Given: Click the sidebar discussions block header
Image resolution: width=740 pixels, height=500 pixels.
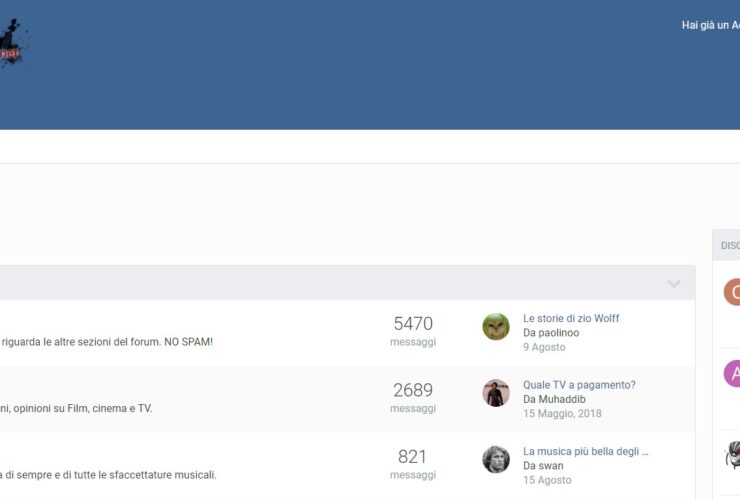Looking at the screenshot, I should [x=729, y=245].
